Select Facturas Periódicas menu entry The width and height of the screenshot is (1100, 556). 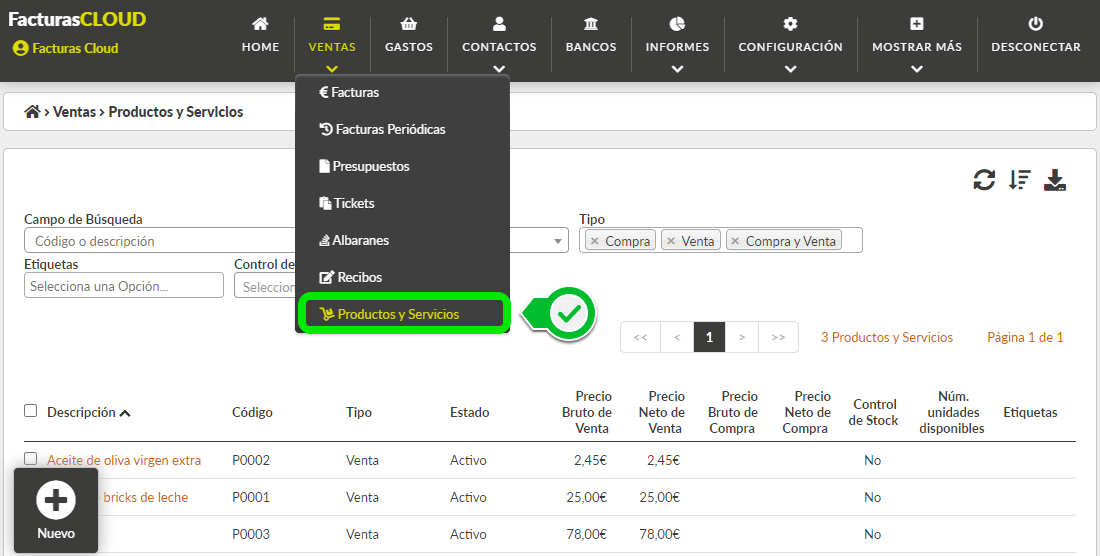click(382, 129)
